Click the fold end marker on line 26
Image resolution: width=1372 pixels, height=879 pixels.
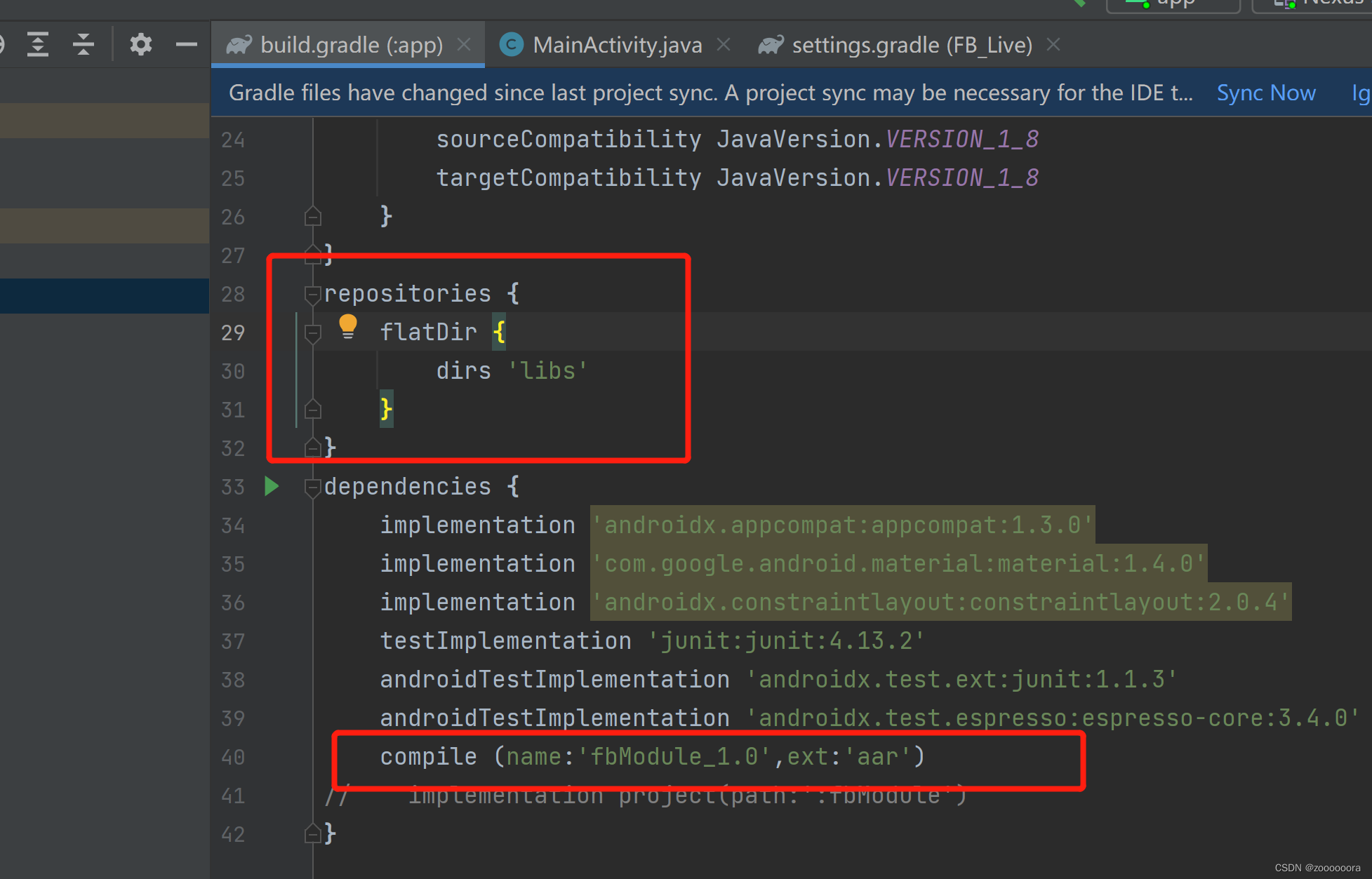pyautogui.click(x=313, y=216)
